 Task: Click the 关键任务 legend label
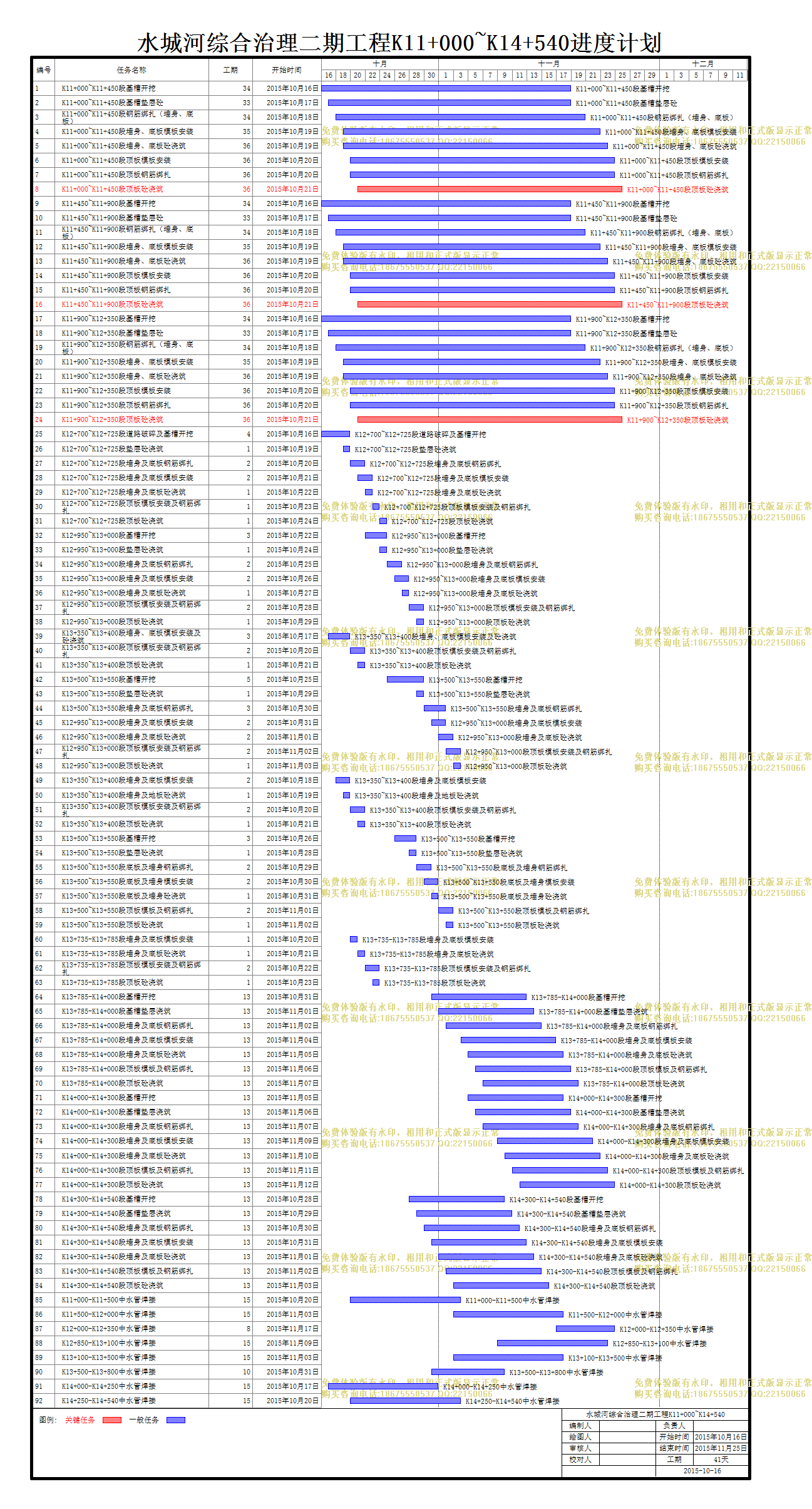tap(80, 1420)
